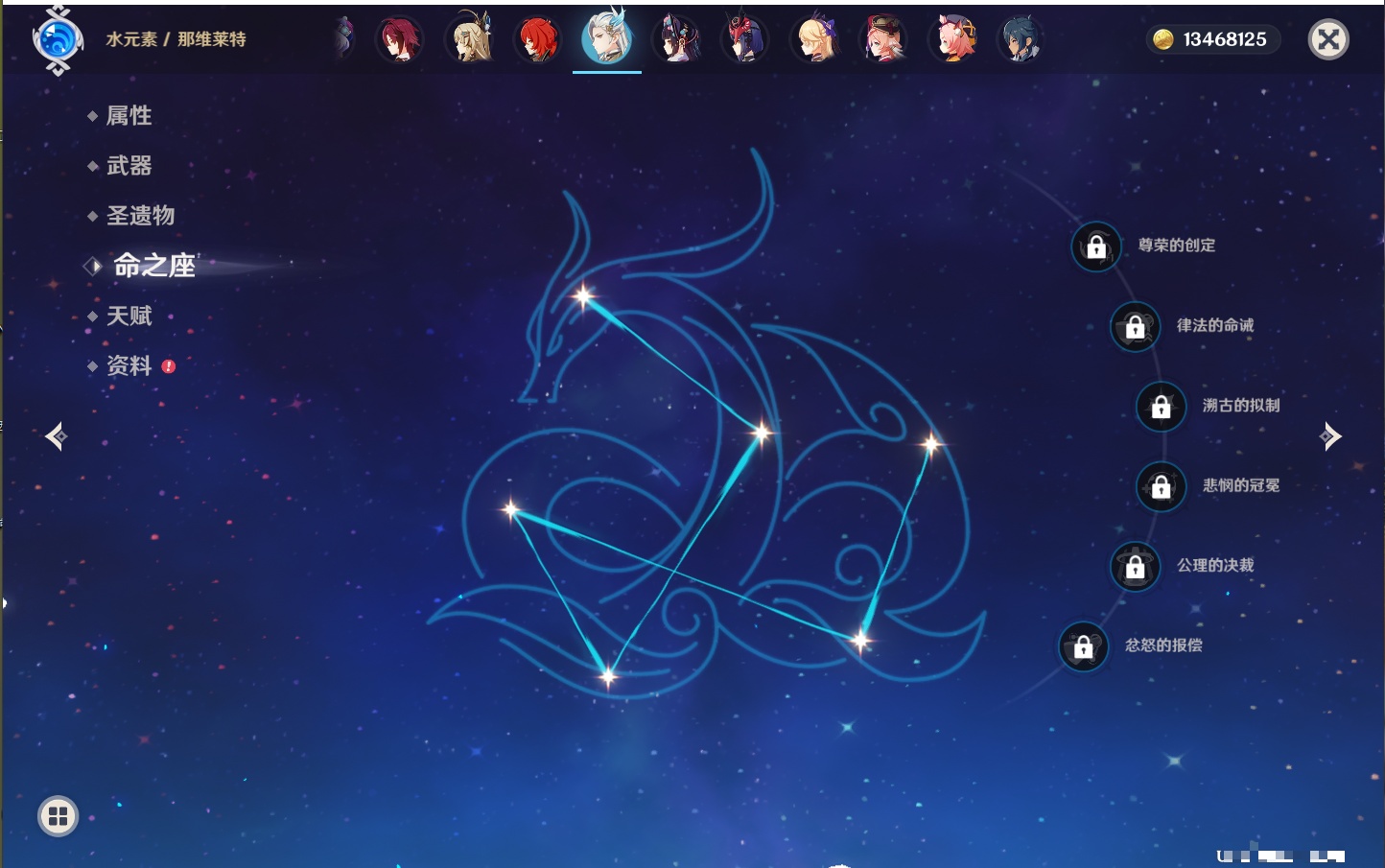Open the 武器 weapon page
Viewport: 1385px width, 868px height.
129,166
